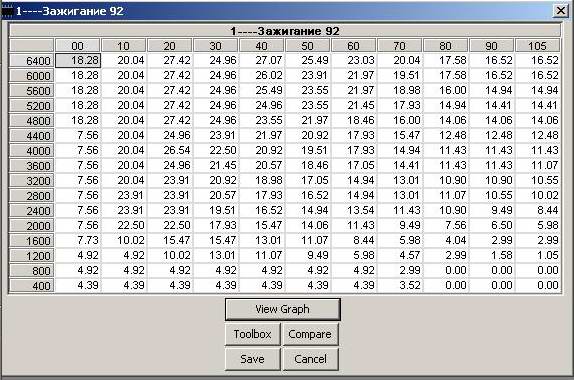Image resolution: width=574 pixels, height=380 pixels.
Task: Click the 2.99 cell in row 800
Action: coord(399,271)
